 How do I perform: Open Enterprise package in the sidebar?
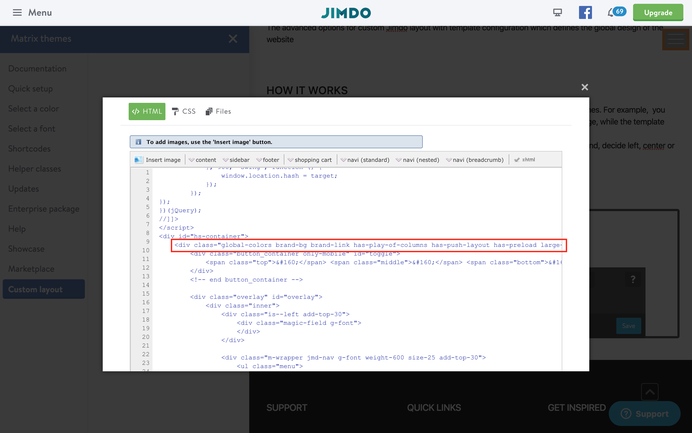44,209
